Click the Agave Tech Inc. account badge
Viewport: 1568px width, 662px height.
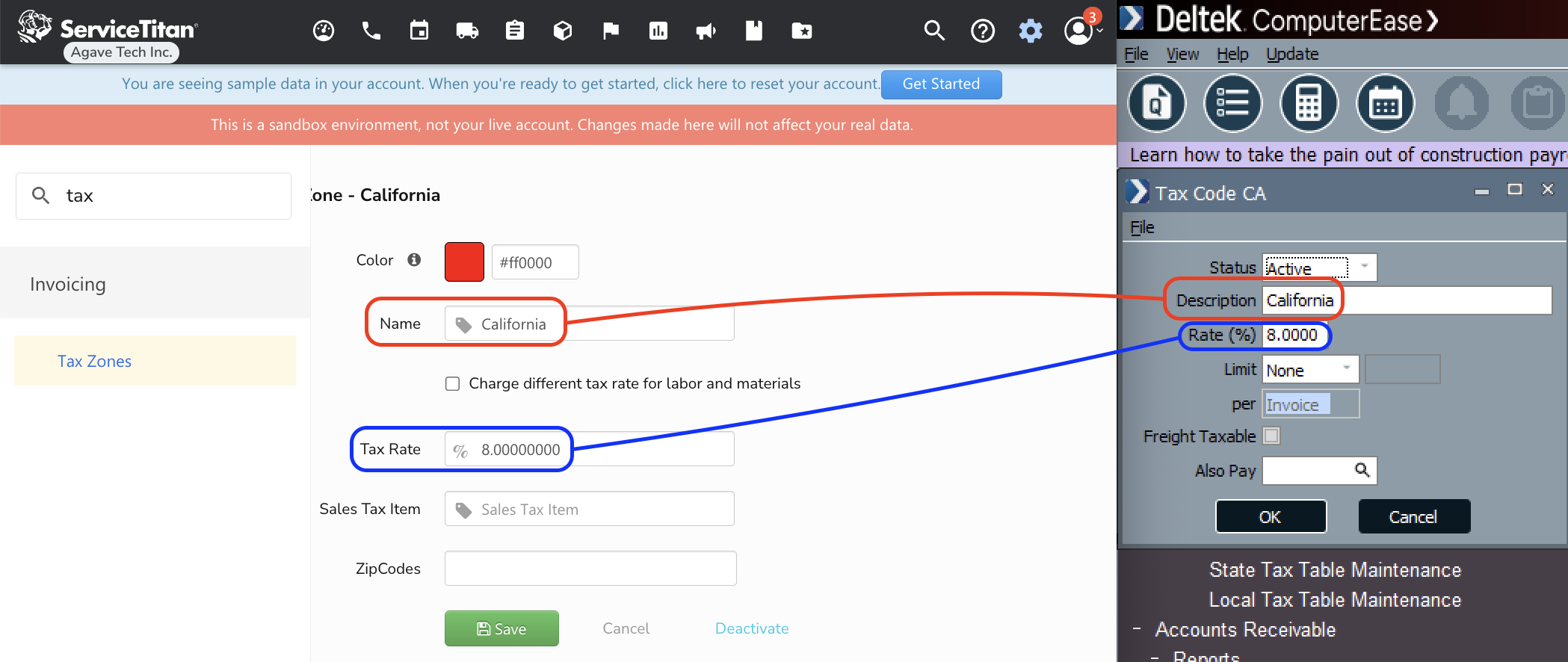(121, 52)
